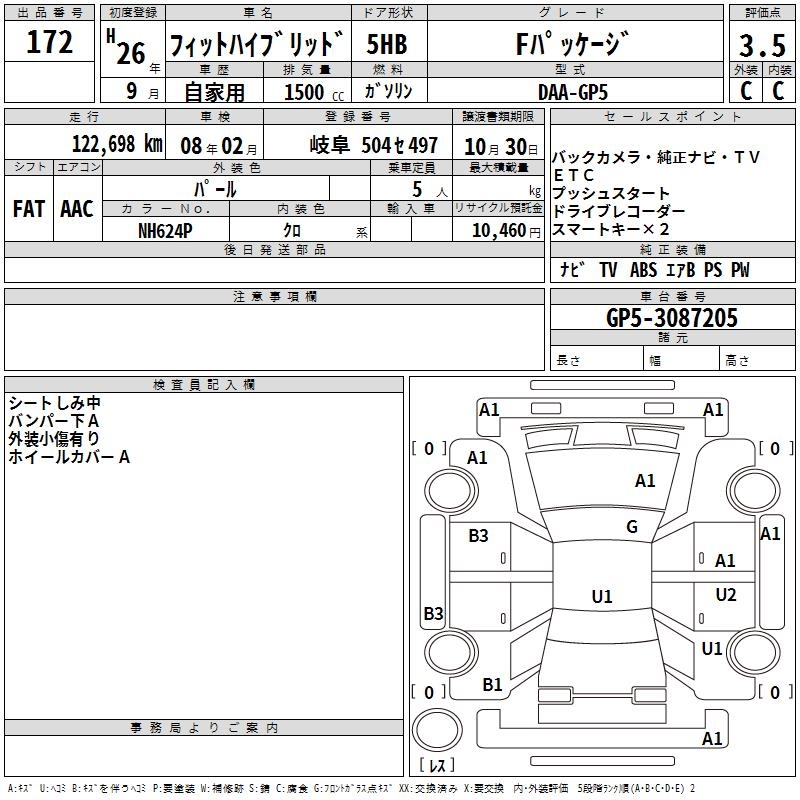The image size is (800, 800).
Task: Click the grade value Fパッケージ
Action: (x=572, y=44)
